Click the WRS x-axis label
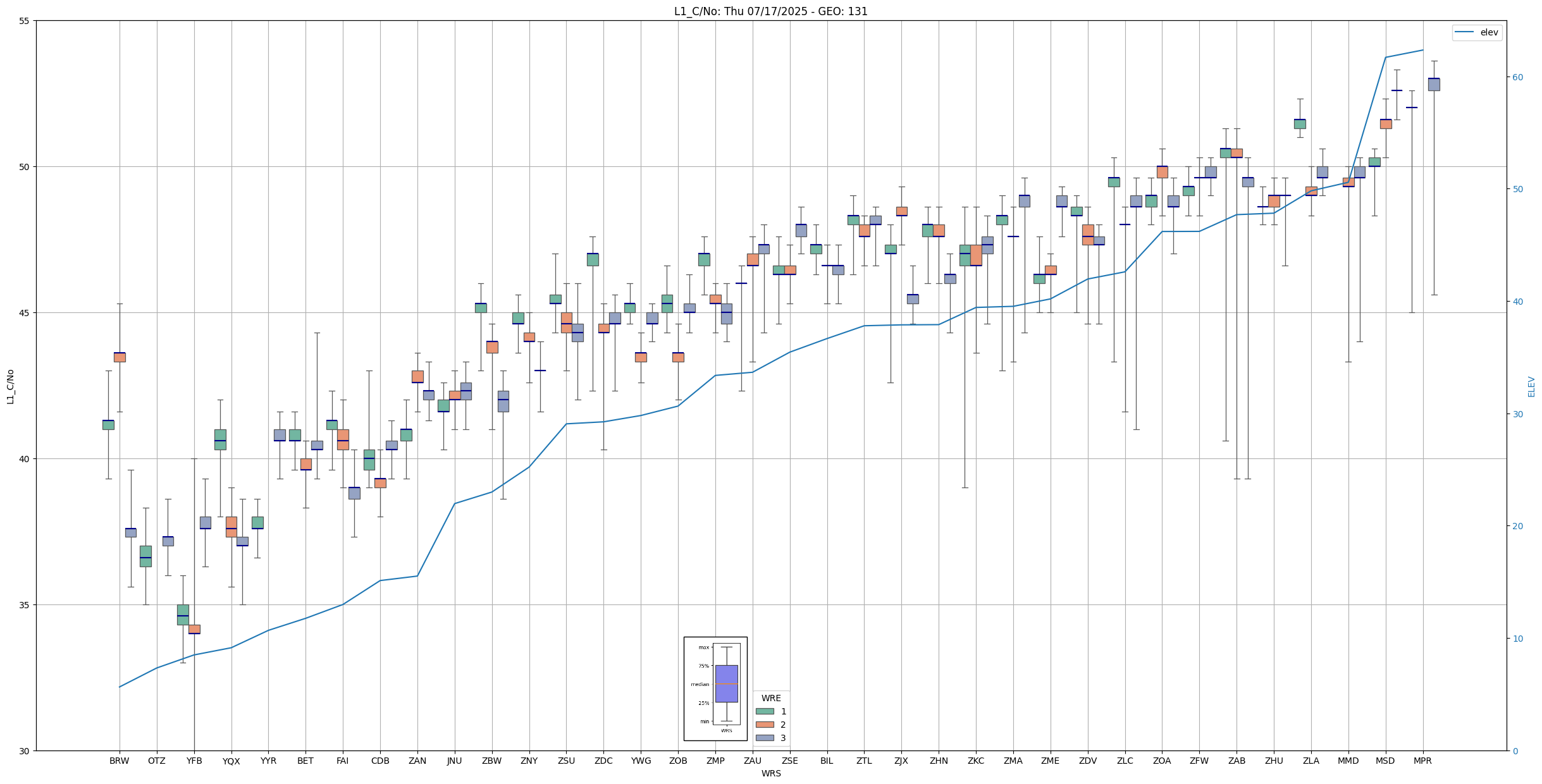Screen dimensions: 1542x784 tap(770, 773)
